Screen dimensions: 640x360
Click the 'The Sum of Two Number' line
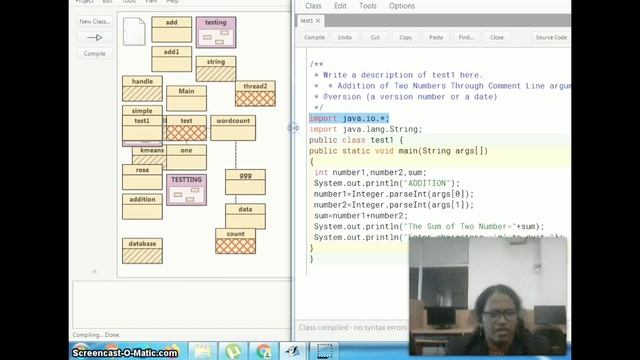tap(429, 227)
